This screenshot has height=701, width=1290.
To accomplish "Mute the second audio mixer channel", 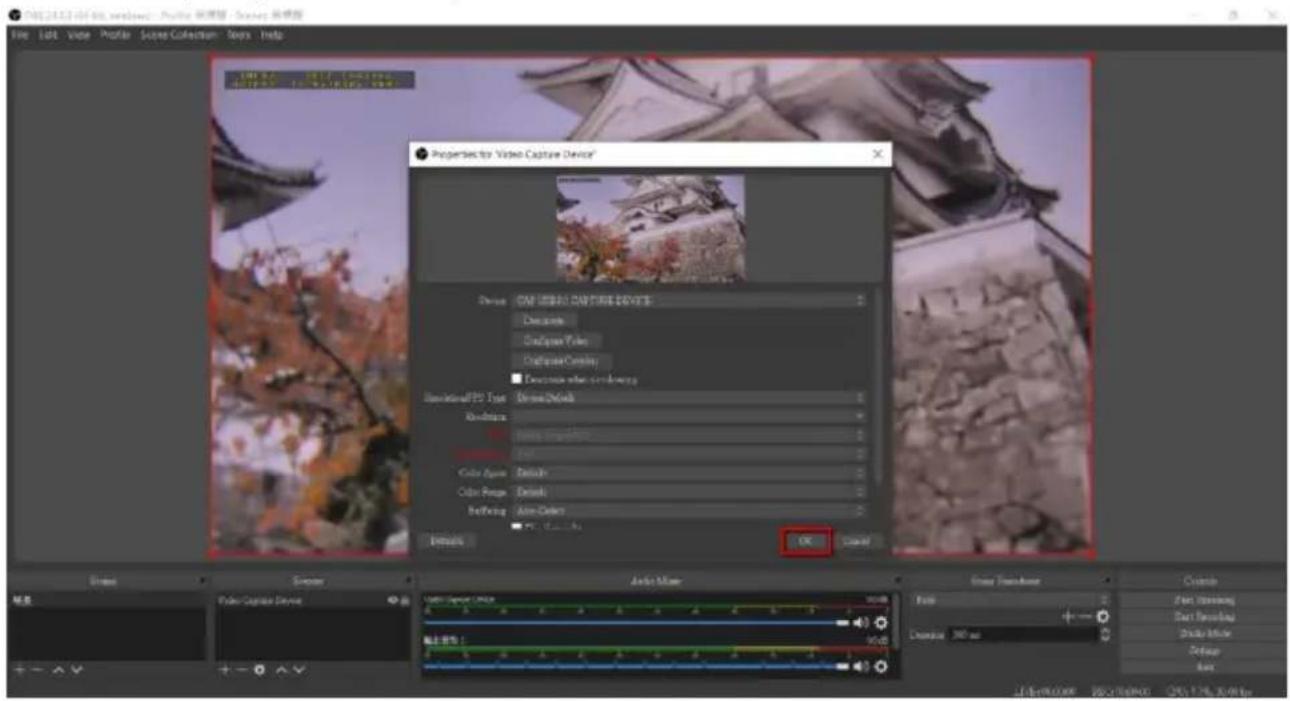I will point(860,665).
